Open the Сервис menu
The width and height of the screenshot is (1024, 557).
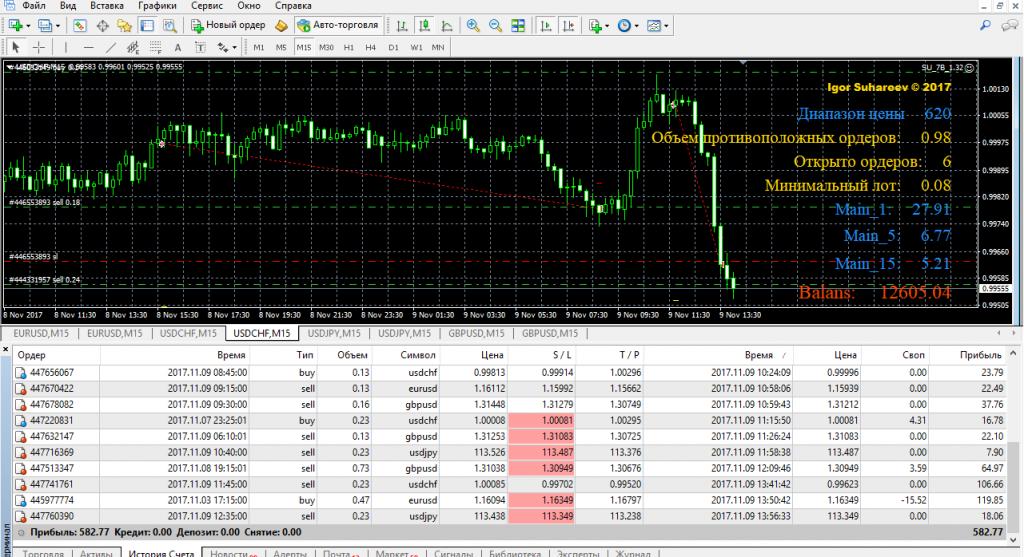point(208,5)
